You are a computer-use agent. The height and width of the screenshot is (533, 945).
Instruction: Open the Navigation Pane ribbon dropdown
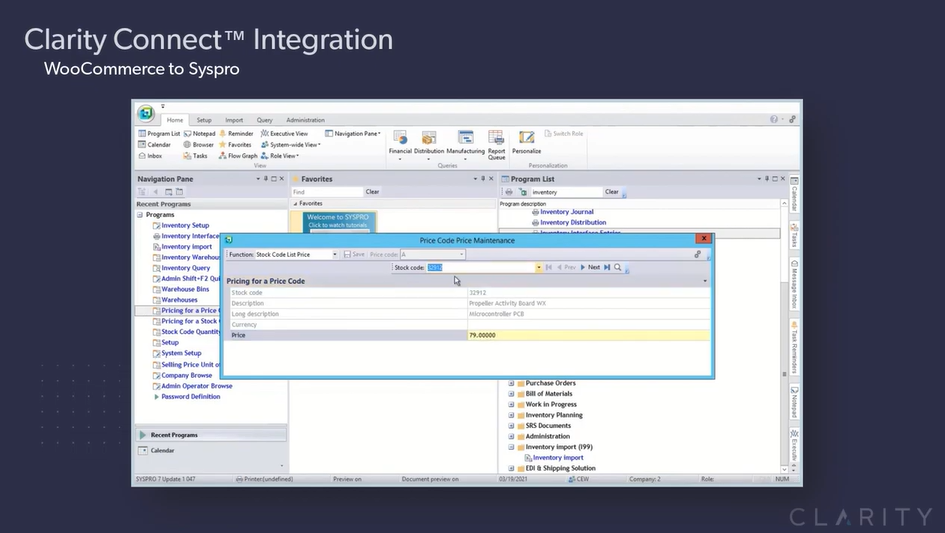[x=353, y=134]
